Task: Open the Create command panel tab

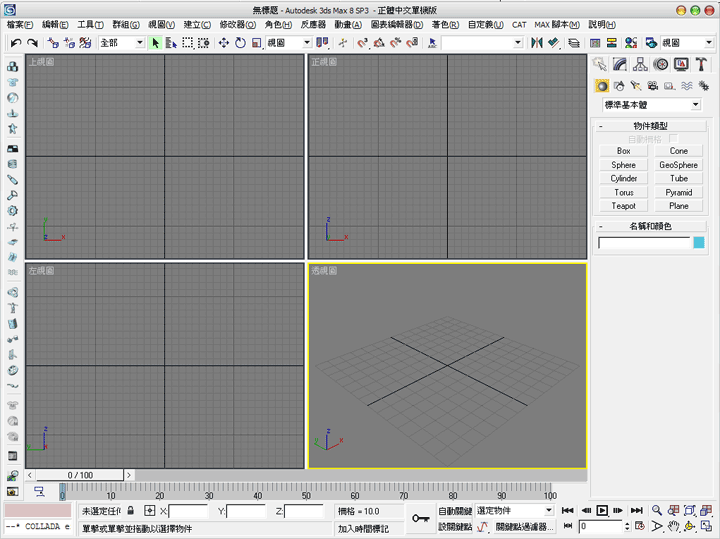Action: click(x=600, y=64)
